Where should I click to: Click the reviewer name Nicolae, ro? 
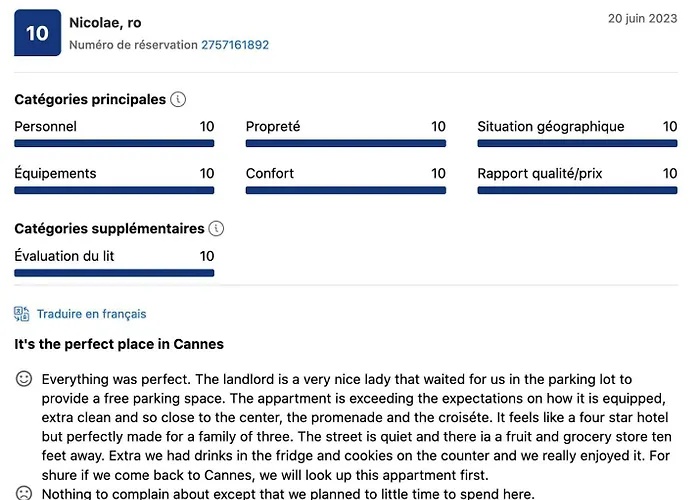click(x=105, y=22)
